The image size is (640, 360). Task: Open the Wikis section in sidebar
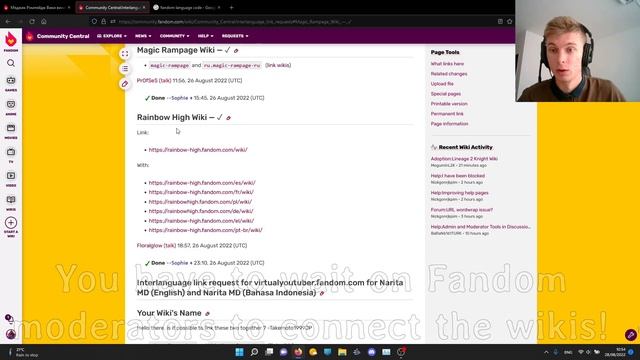11,202
